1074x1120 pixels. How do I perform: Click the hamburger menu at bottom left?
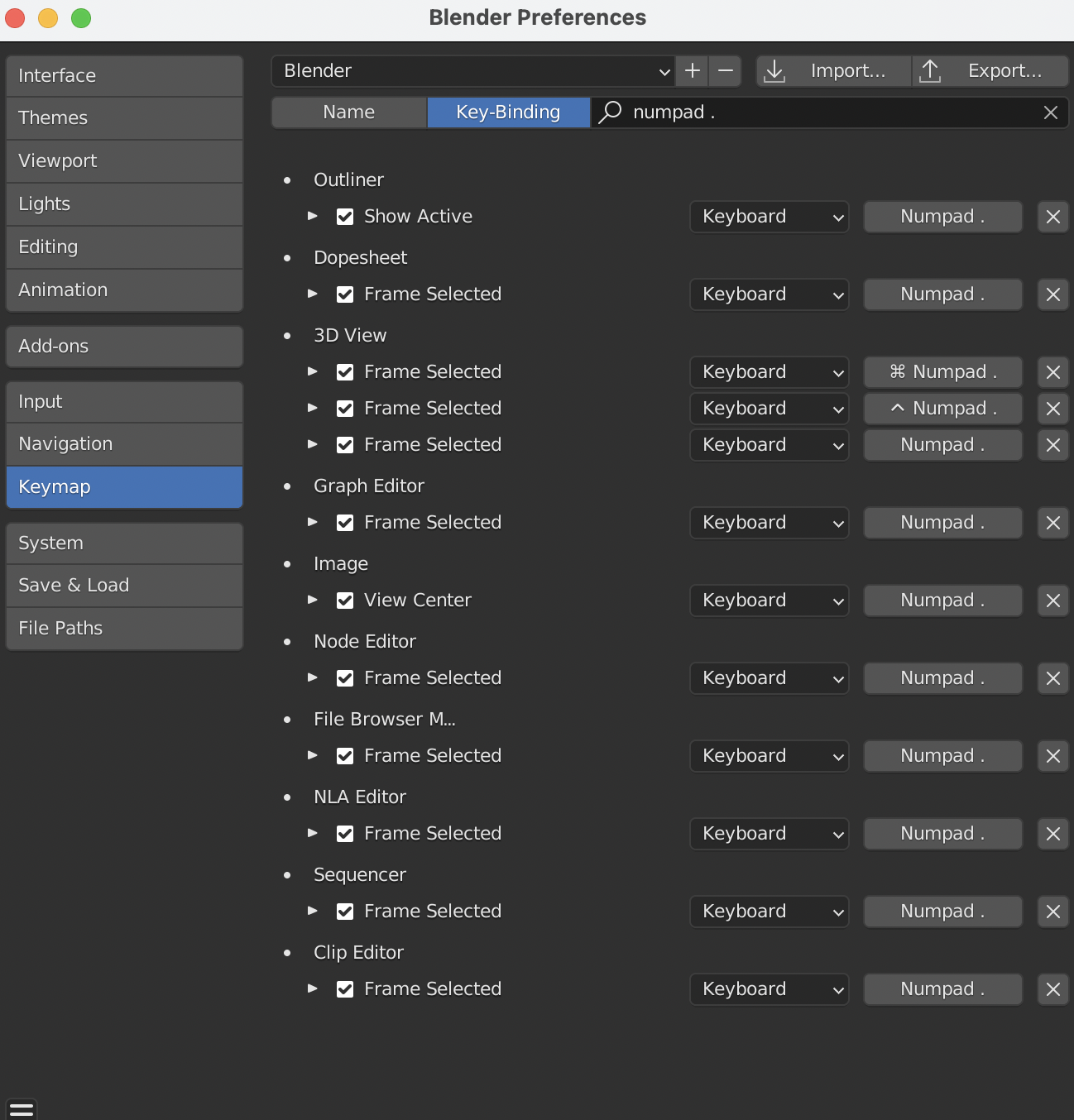coord(22,1109)
